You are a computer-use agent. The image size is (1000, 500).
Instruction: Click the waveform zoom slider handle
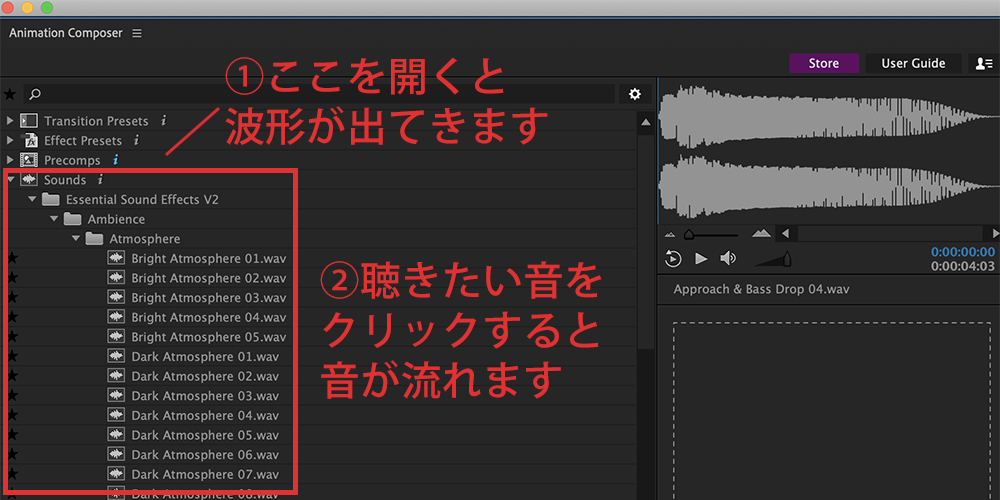tap(689, 235)
